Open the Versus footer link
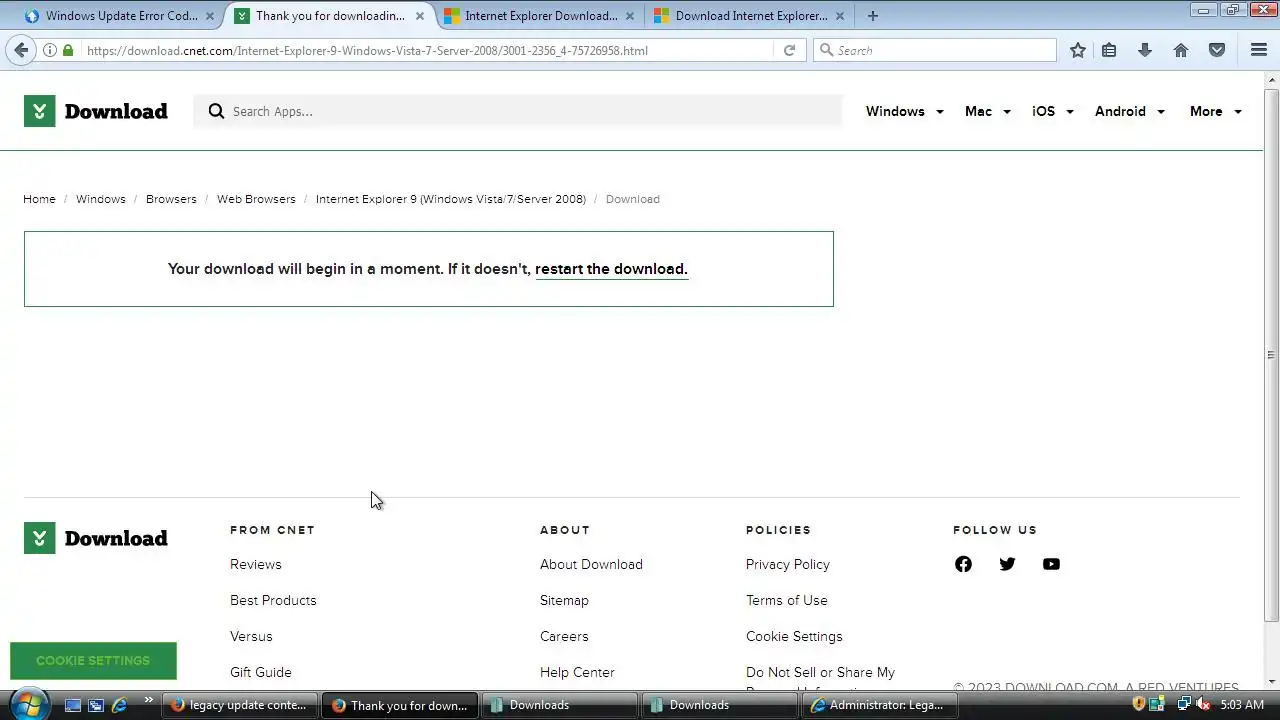This screenshot has height=720, width=1280. [251, 636]
